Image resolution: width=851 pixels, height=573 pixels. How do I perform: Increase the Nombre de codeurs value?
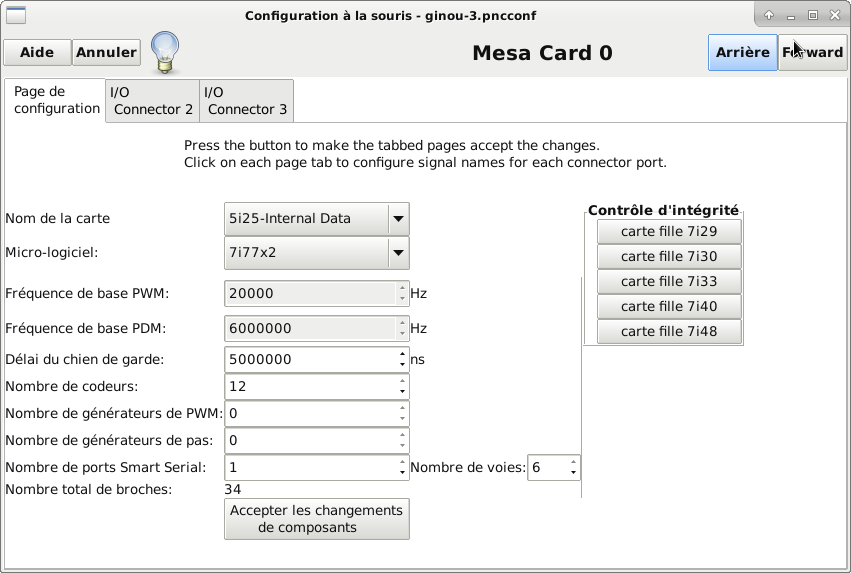point(402,381)
